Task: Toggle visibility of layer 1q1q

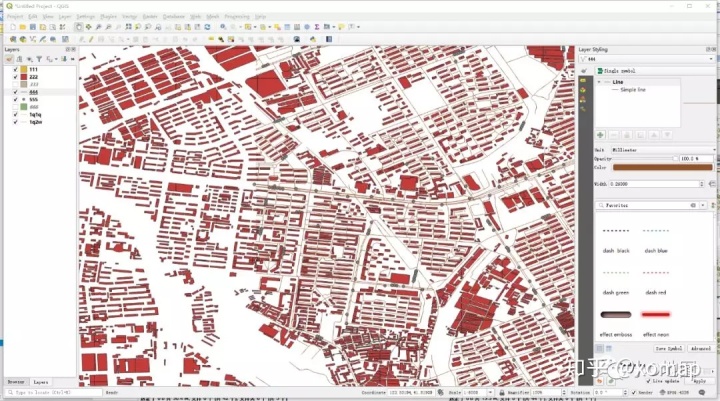Action: (x=16, y=114)
